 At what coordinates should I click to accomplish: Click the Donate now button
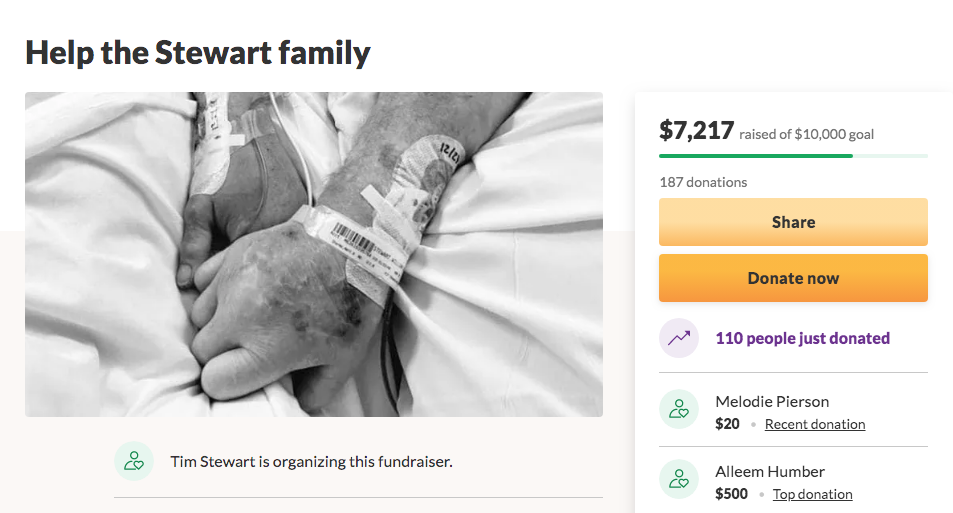[793, 278]
